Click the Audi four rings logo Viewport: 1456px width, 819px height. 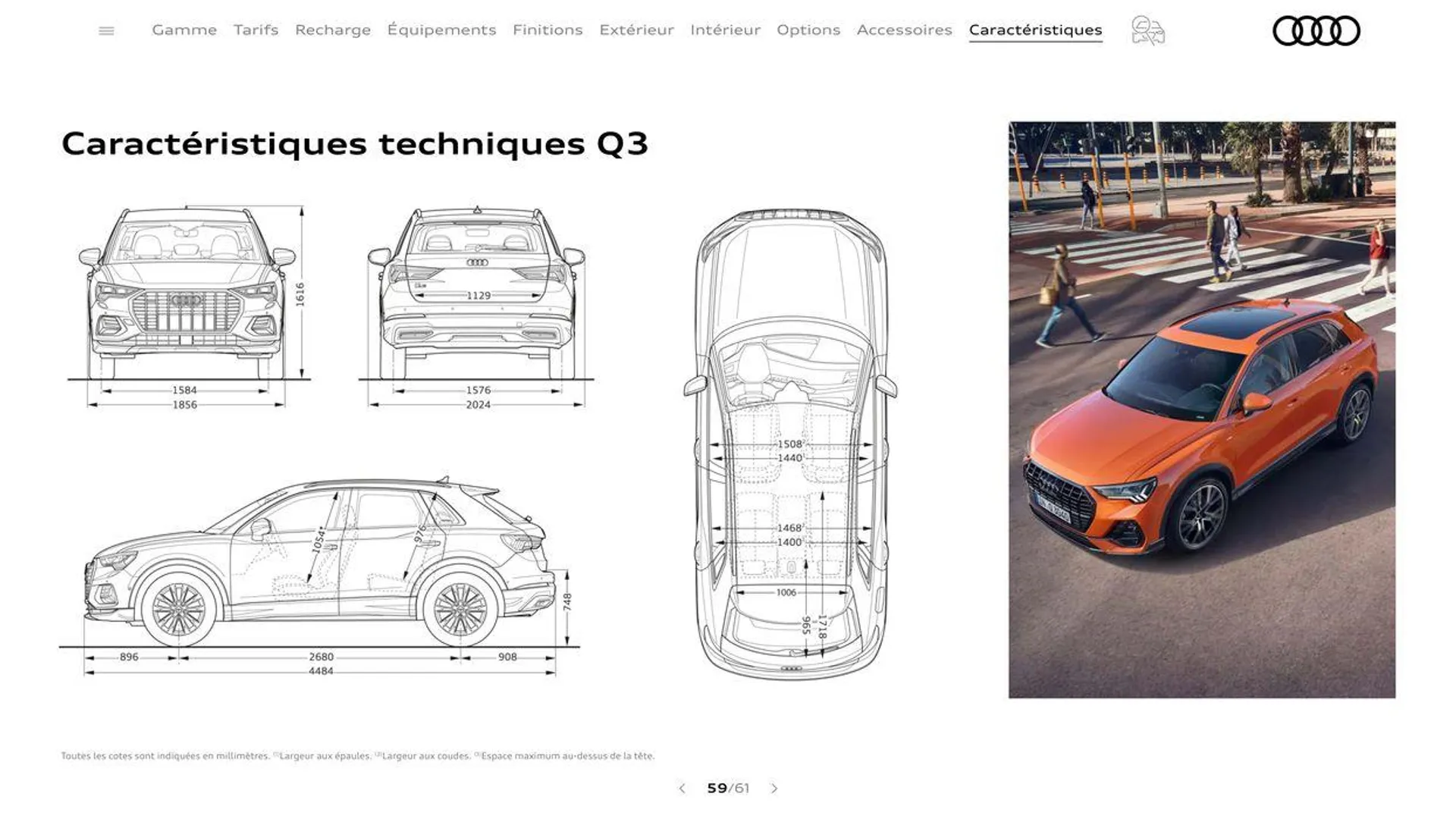[1316, 31]
